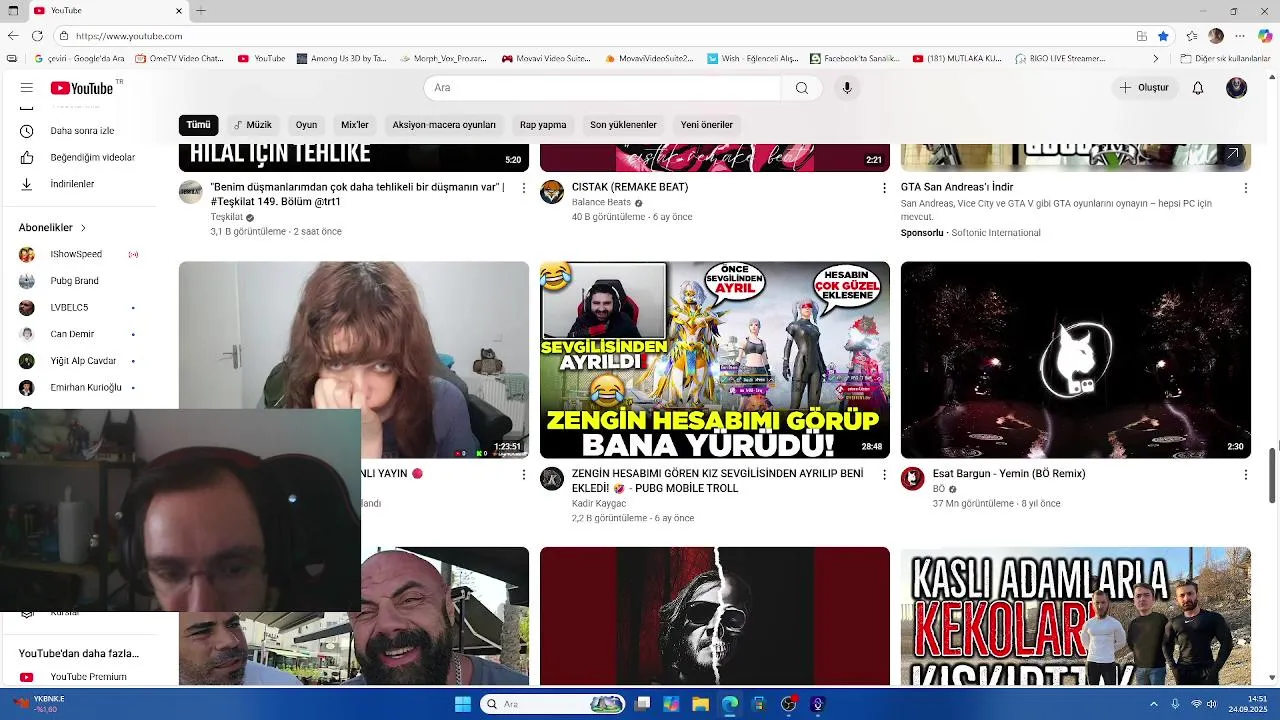
Task: Open options menu for Esat Bargun video
Action: (x=1245, y=475)
